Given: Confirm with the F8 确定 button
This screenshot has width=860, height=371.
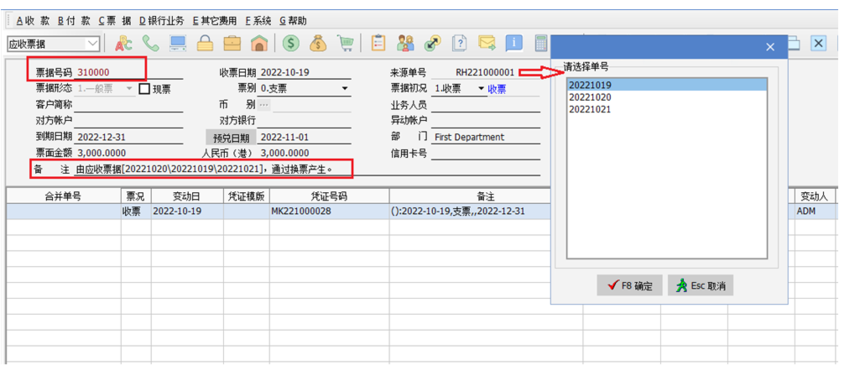Looking at the screenshot, I should click(630, 285).
